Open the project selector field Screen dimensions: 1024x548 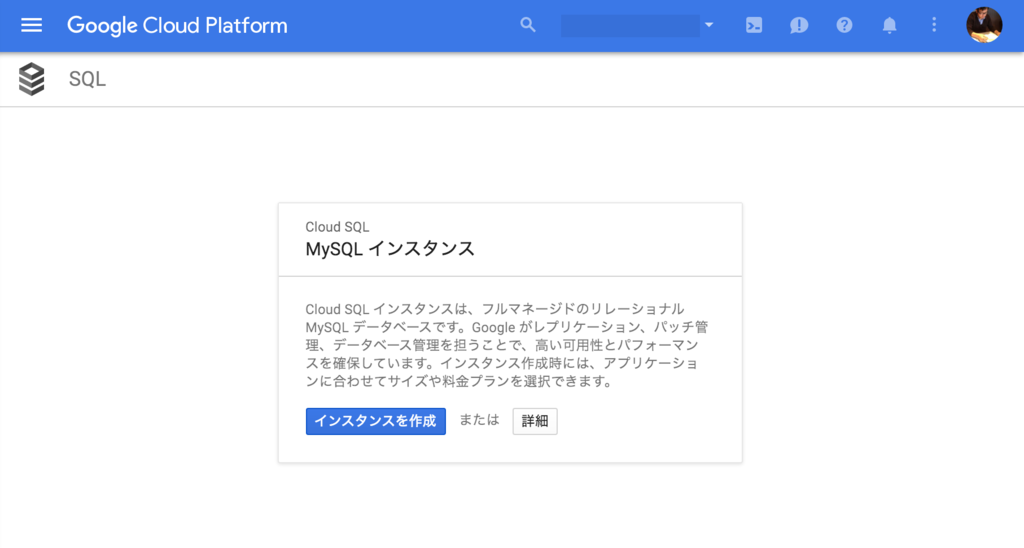(630, 26)
